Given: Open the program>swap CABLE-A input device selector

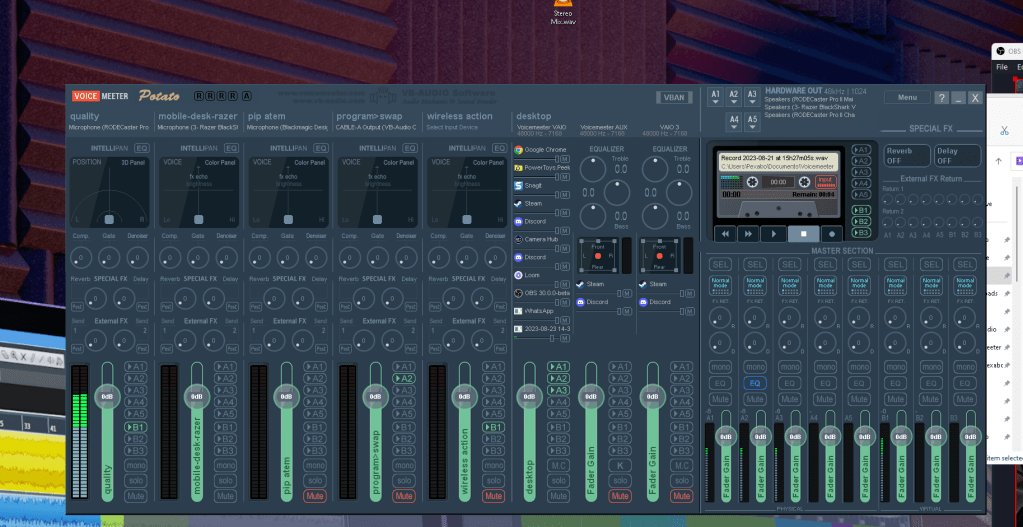Looking at the screenshot, I should (x=376, y=128).
